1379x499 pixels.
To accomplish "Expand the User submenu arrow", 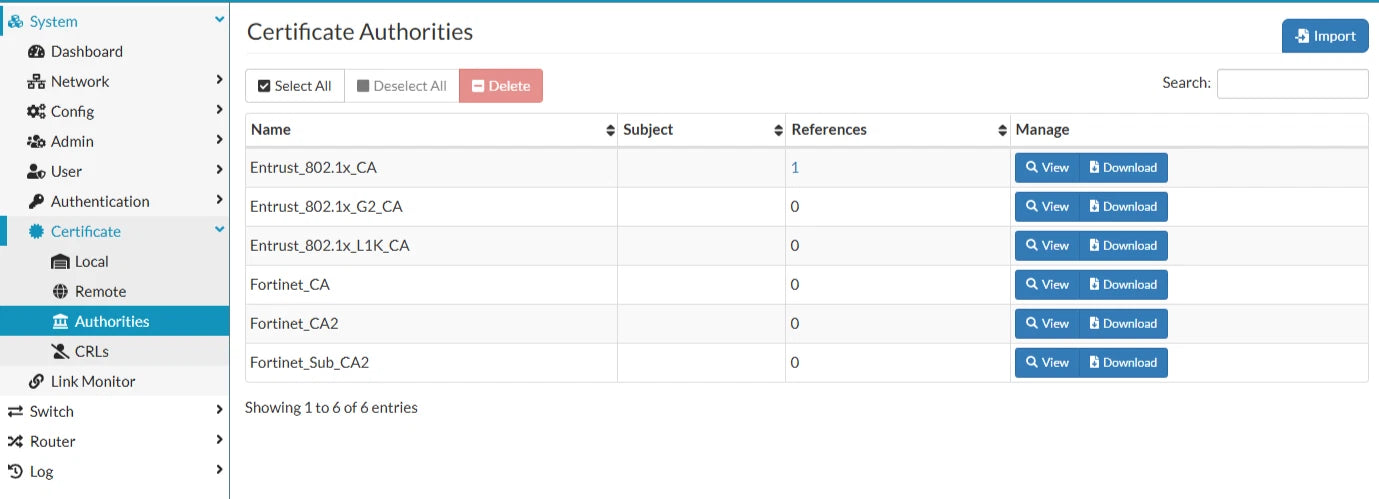I will (219, 170).
